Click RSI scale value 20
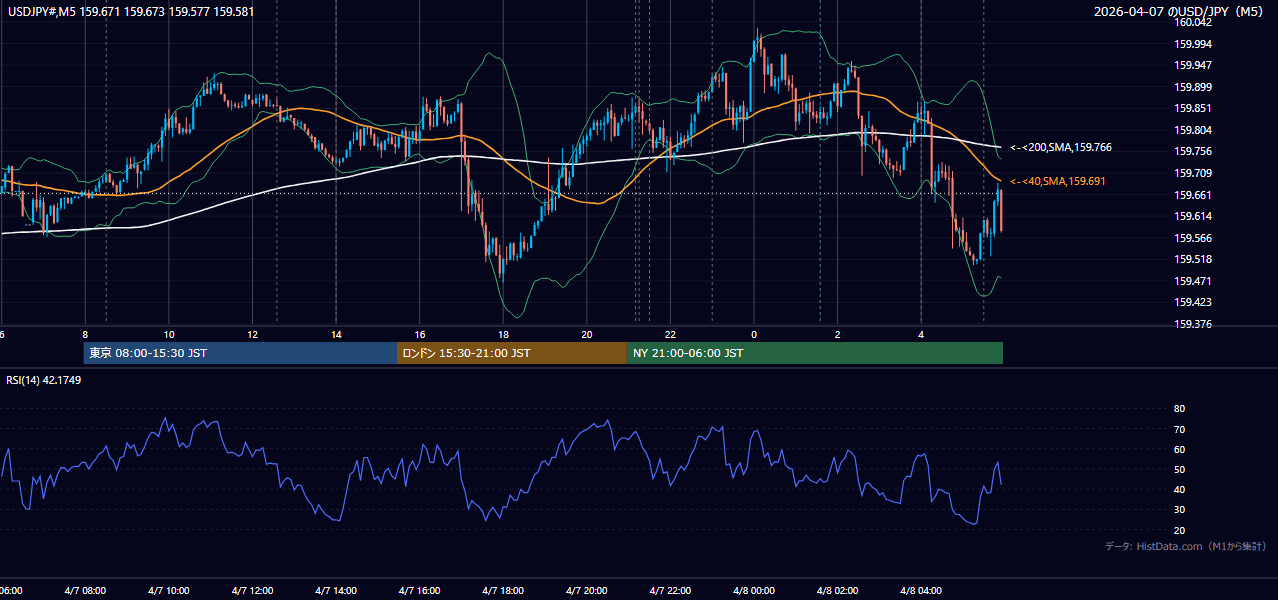The height and width of the screenshot is (600, 1278). (1179, 530)
